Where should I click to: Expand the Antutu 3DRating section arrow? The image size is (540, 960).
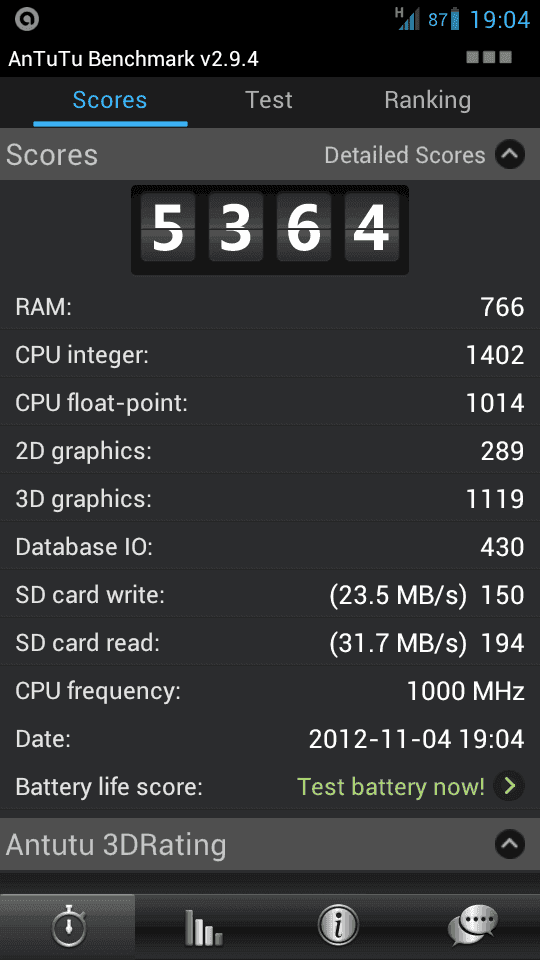point(510,844)
